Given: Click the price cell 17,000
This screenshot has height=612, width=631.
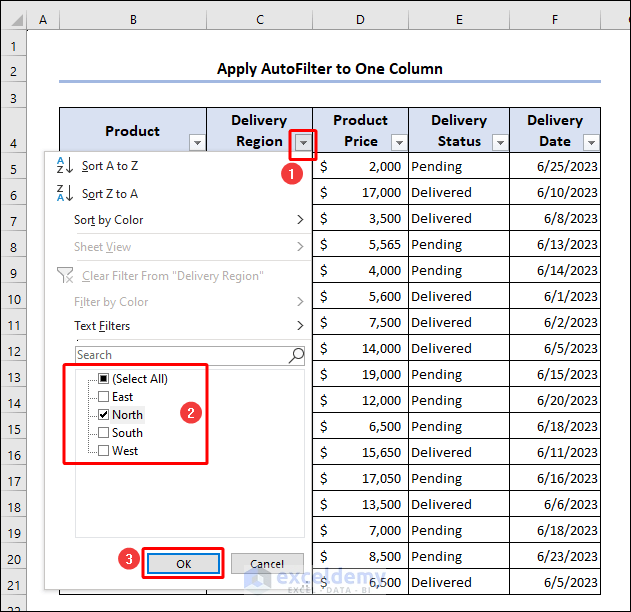Looking at the screenshot, I should (x=361, y=192).
